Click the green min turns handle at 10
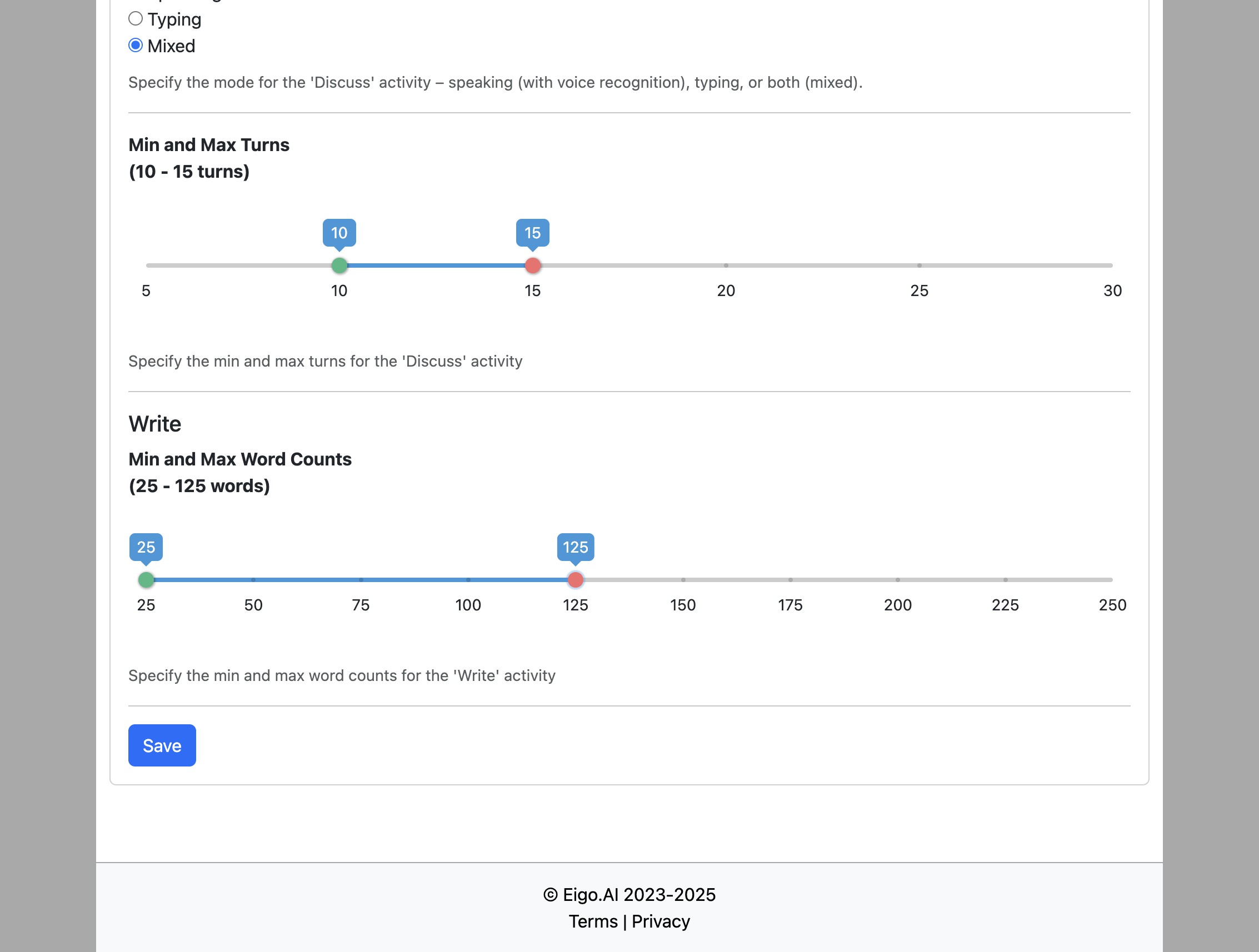Image resolution: width=1259 pixels, height=952 pixels. click(339, 265)
